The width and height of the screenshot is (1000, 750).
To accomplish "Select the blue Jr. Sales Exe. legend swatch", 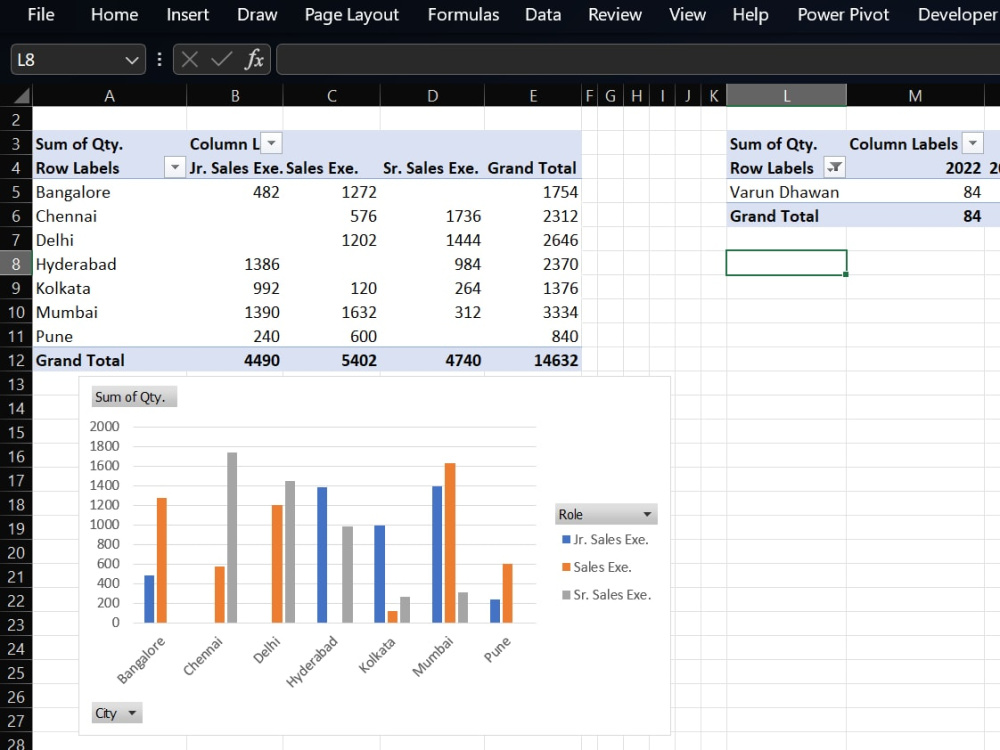I will point(566,540).
